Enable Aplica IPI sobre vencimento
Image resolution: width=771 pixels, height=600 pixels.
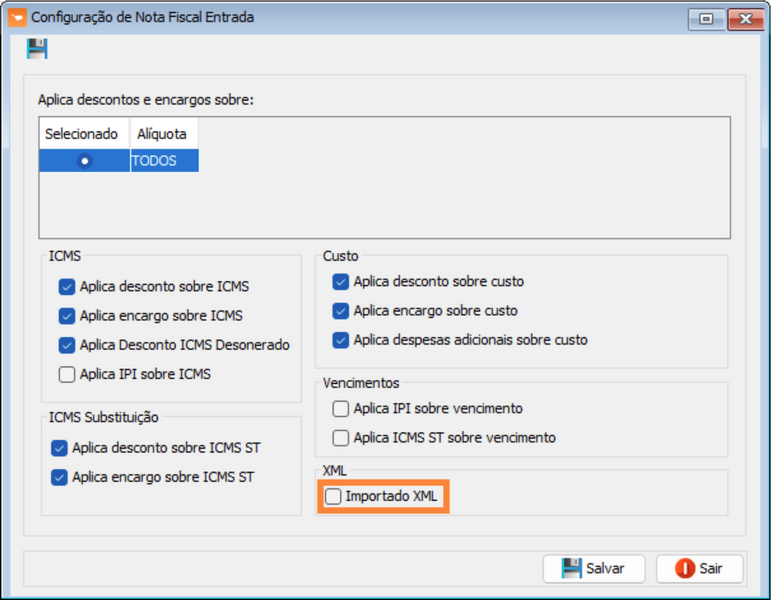[x=341, y=409]
